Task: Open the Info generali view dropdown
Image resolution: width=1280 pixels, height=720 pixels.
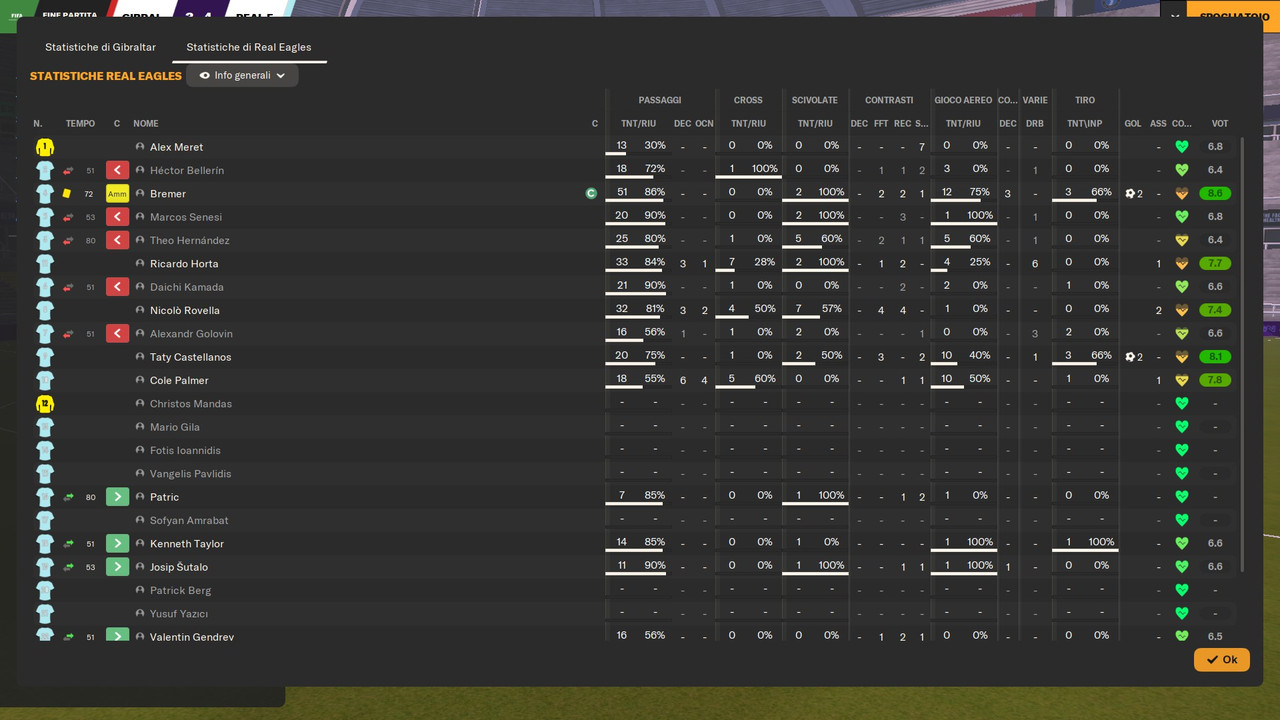Action: [x=242, y=75]
